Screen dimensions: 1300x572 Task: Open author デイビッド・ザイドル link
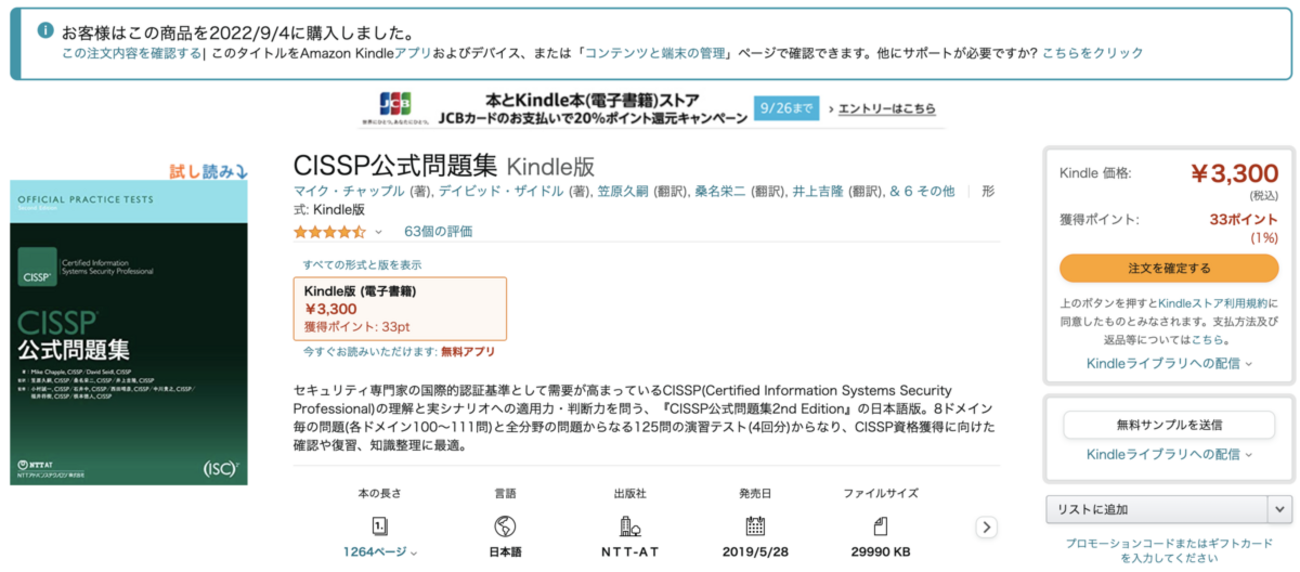501,191
